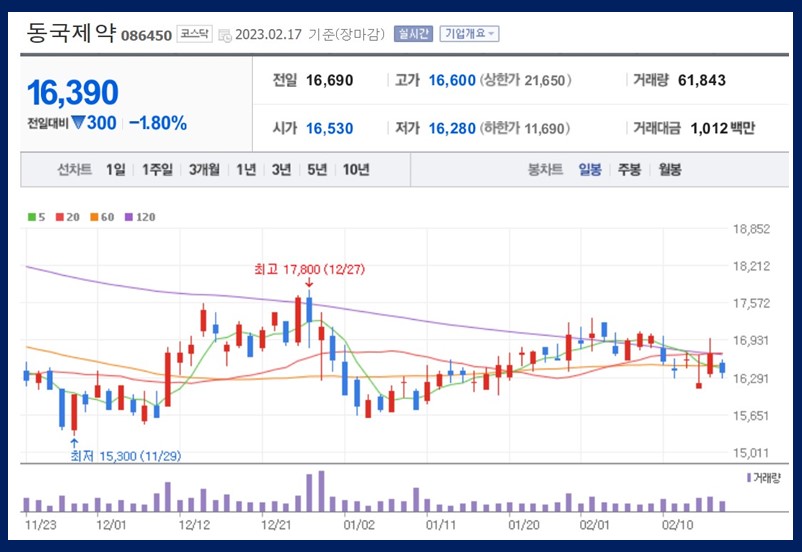Click the 16,291 price axis label
The width and height of the screenshot is (802, 552).
point(751,378)
